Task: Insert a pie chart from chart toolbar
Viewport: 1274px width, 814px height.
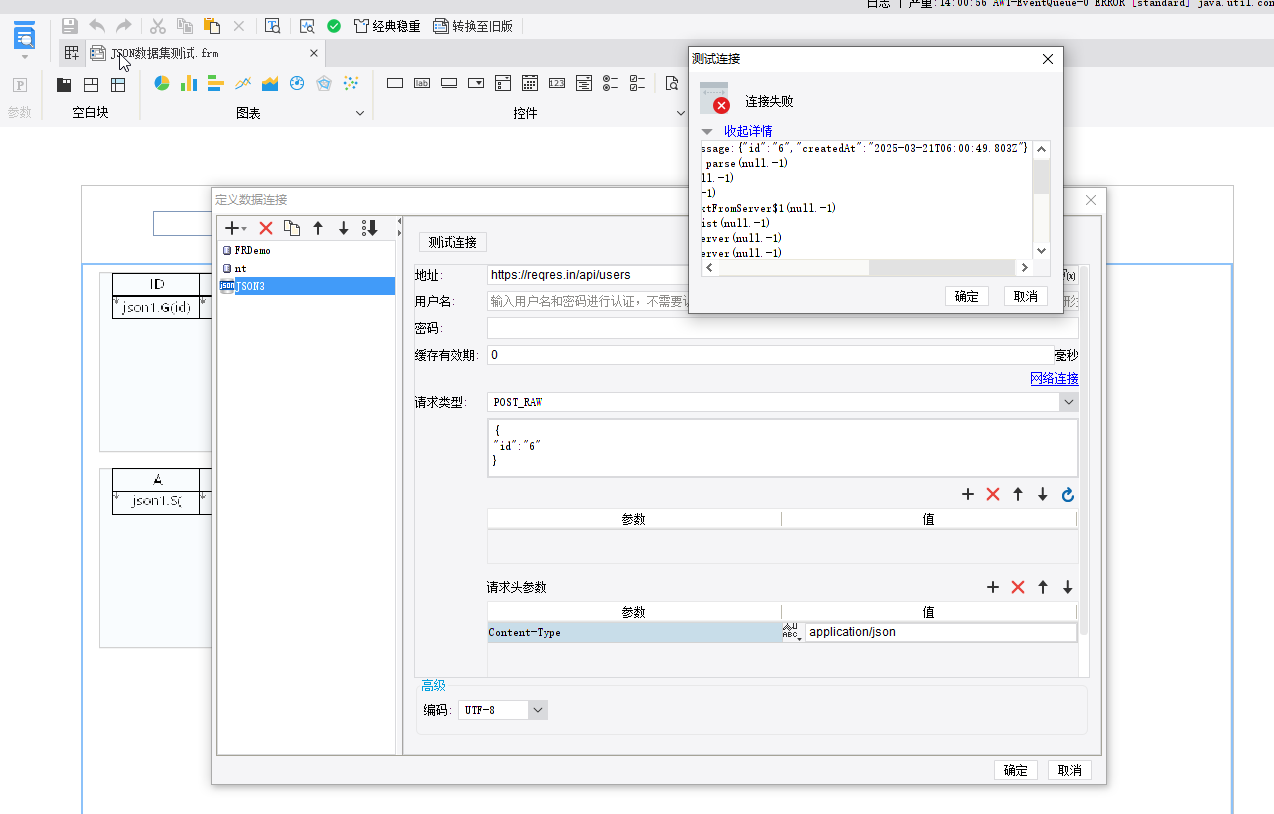Action: [x=161, y=83]
